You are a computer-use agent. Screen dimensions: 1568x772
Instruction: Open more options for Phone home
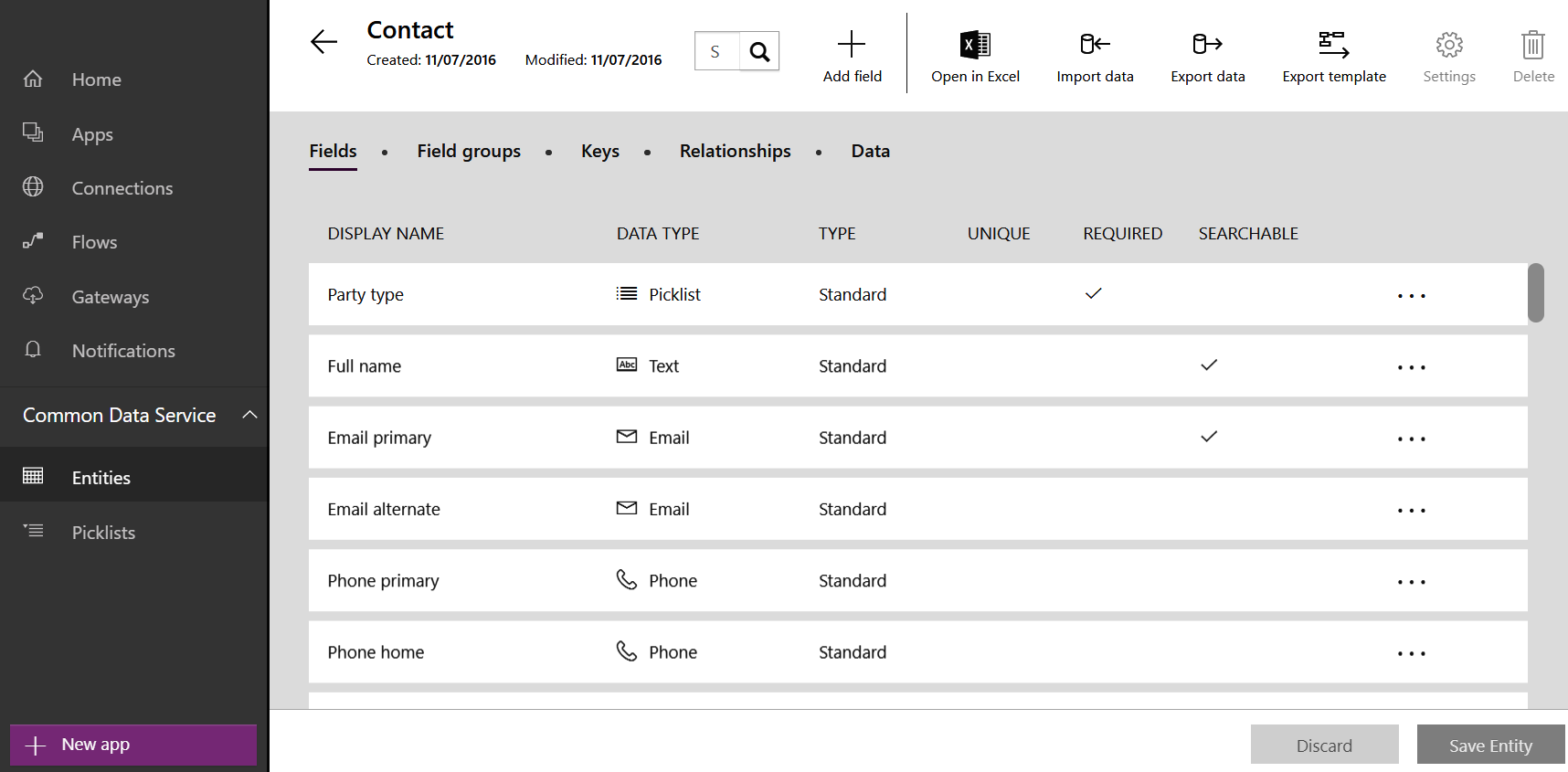[x=1412, y=653]
